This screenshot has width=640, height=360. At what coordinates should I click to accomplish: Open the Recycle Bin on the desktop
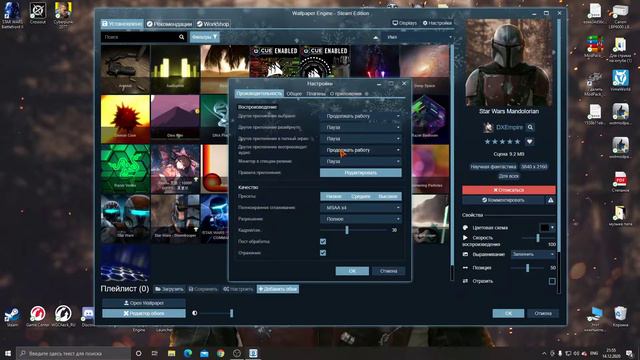pyautogui.click(x=620, y=316)
